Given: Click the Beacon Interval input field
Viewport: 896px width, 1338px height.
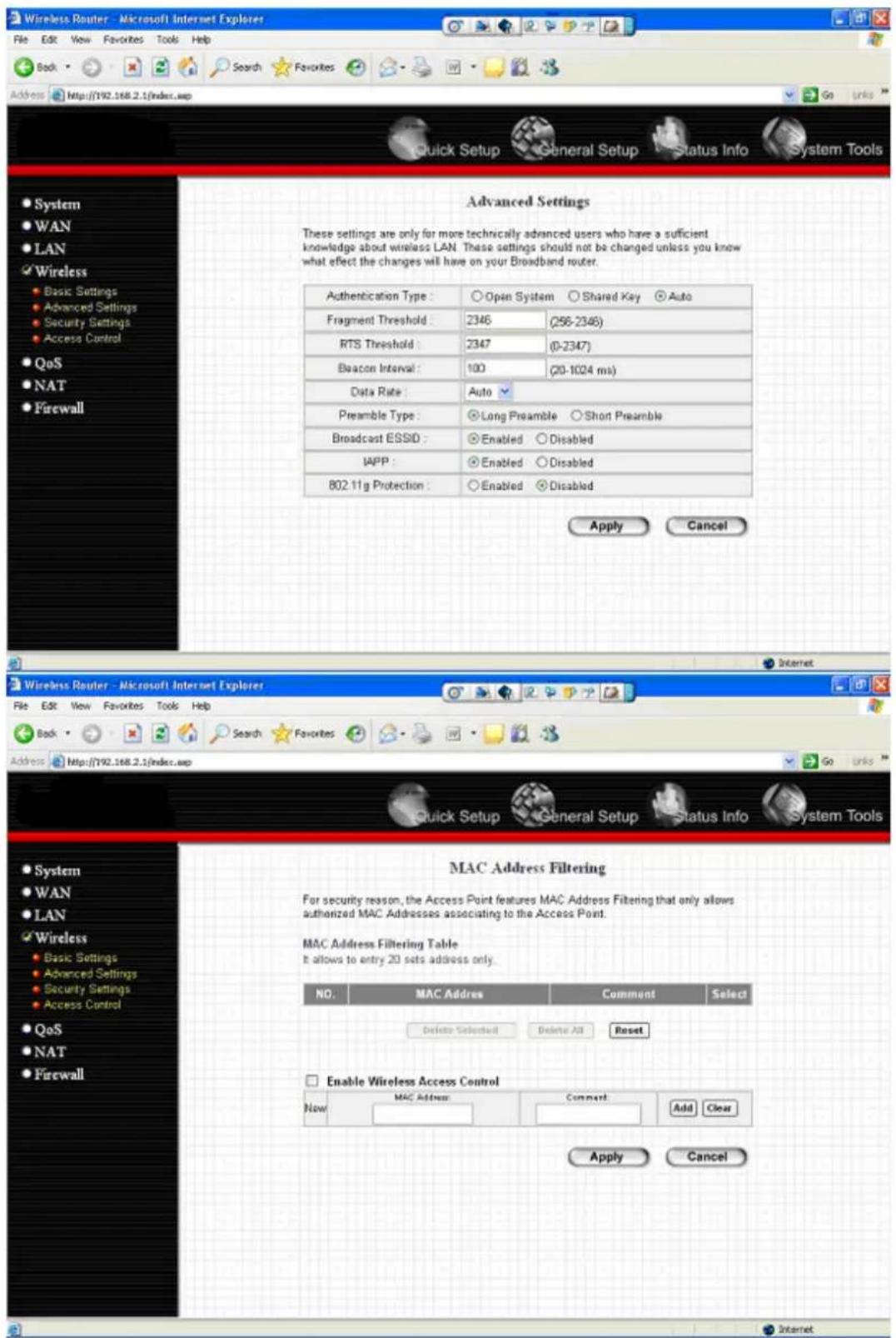Looking at the screenshot, I should coord(505,369).
